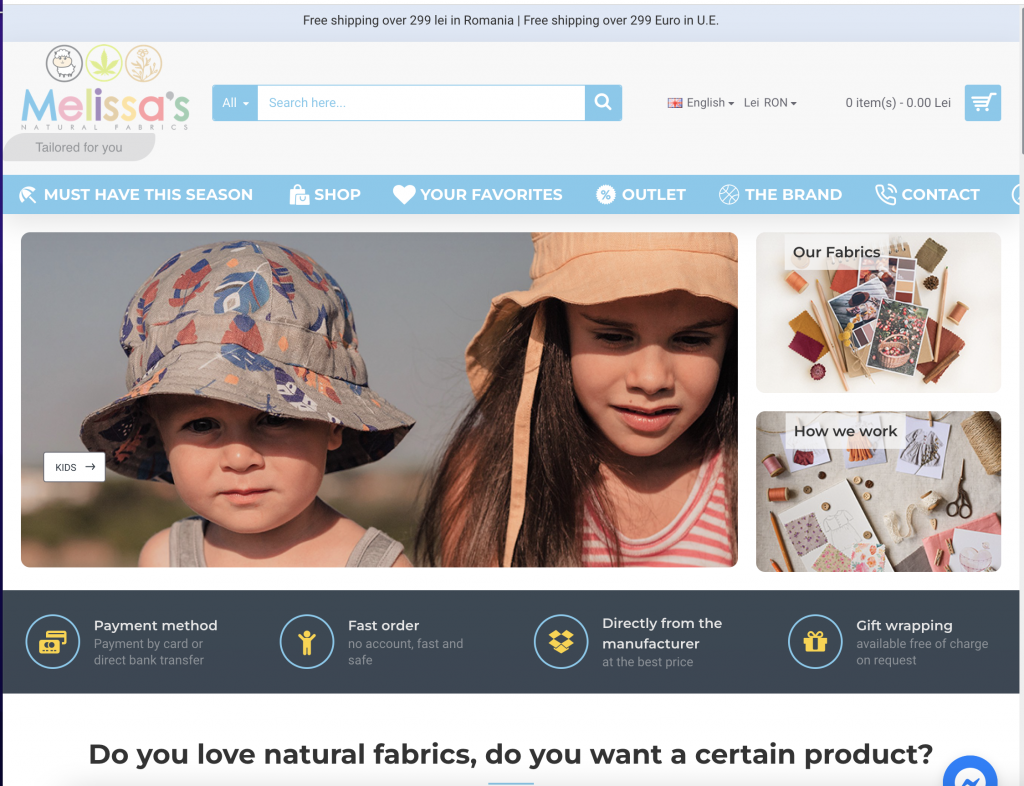Click the heart icon for favorites

[x=404, y=195]
